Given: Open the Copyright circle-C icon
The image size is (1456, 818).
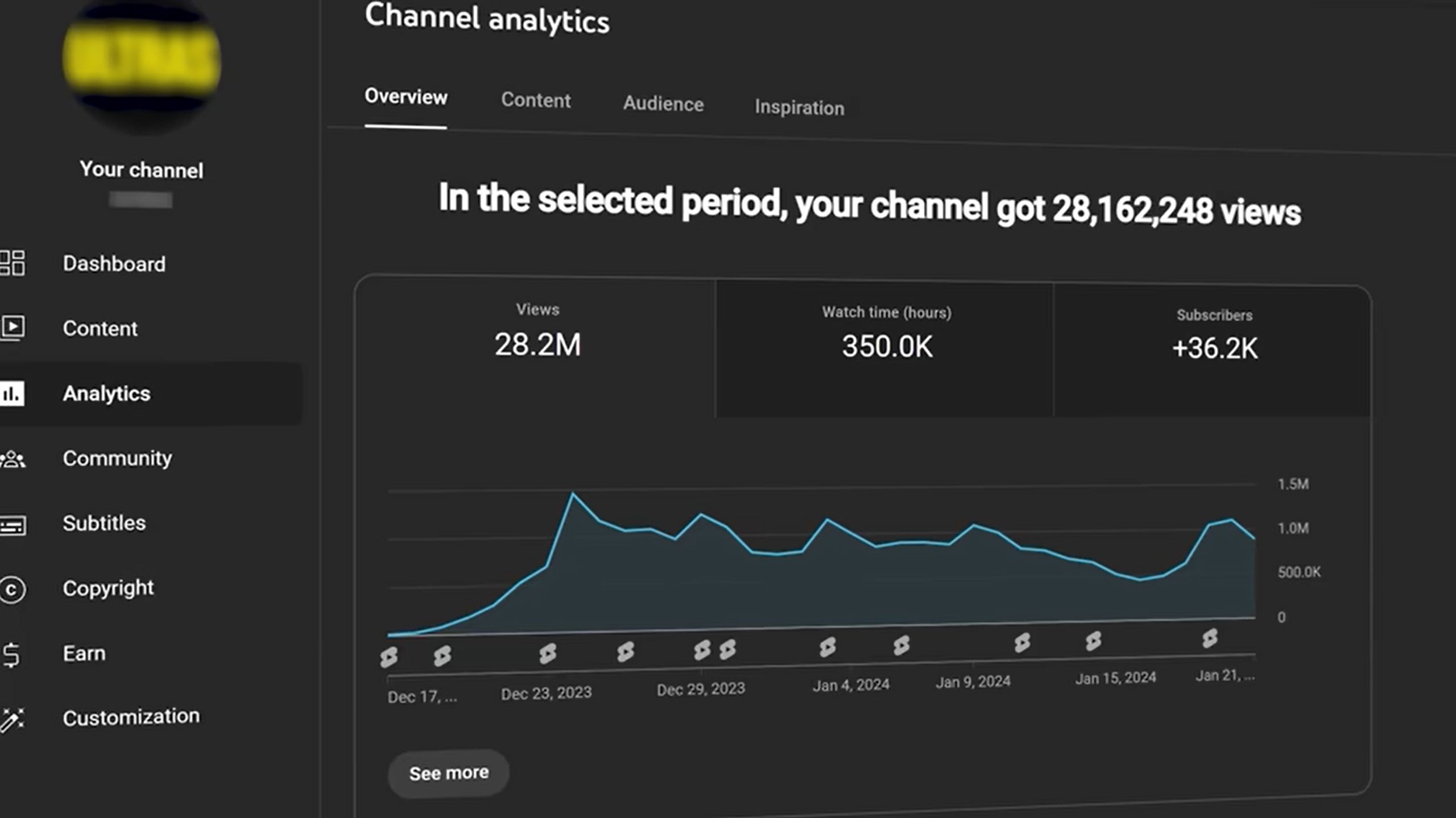Looking at the screenshot, I should point(13,589).
